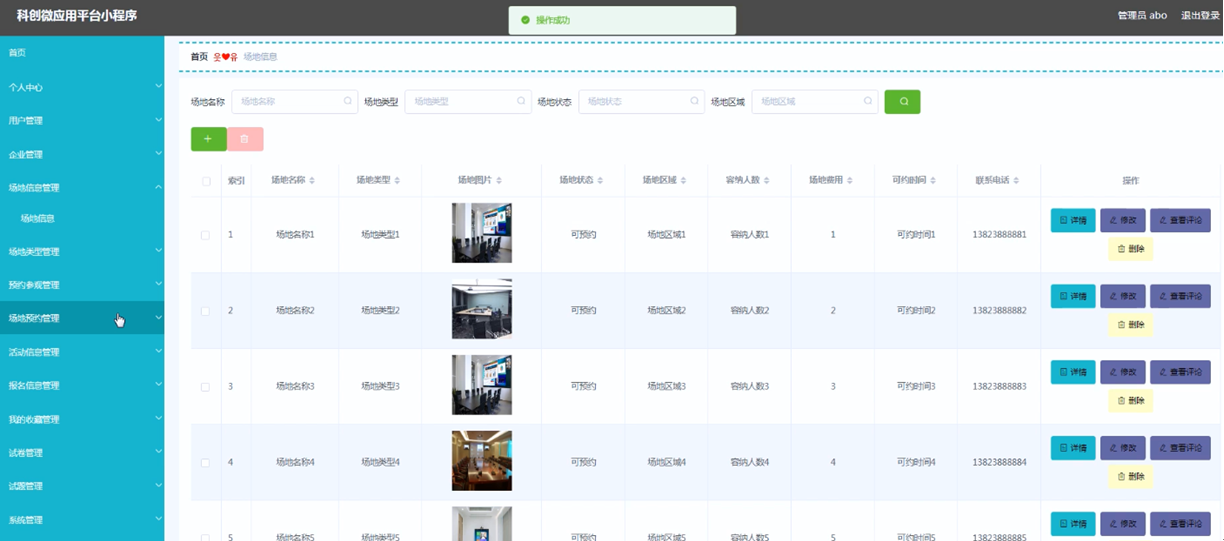Click 退出登录 link at top right
The width and height of the screenshot is (1224, 541).
coord(1199,16)
